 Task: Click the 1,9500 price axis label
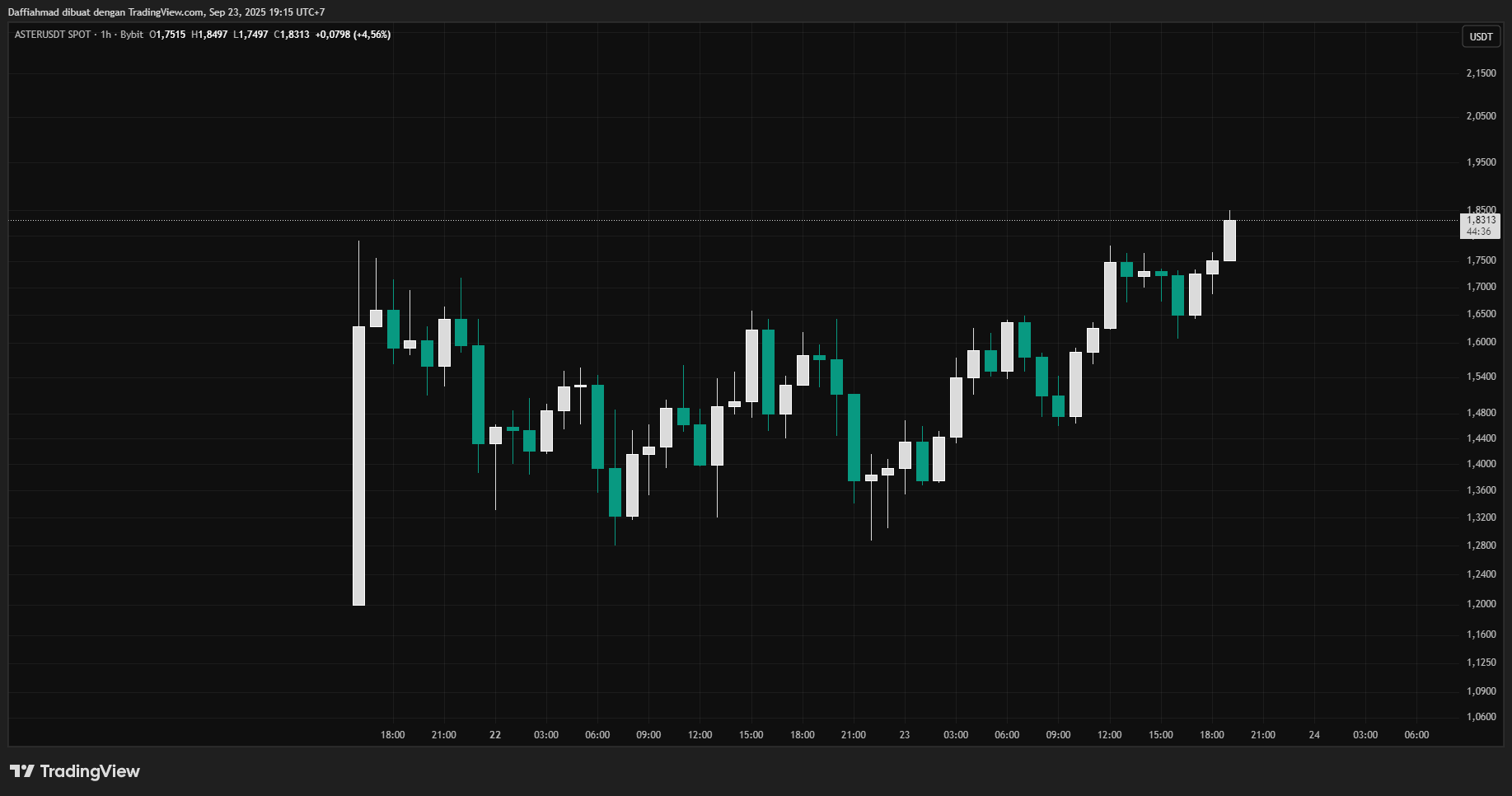[x=1481, y=162]
